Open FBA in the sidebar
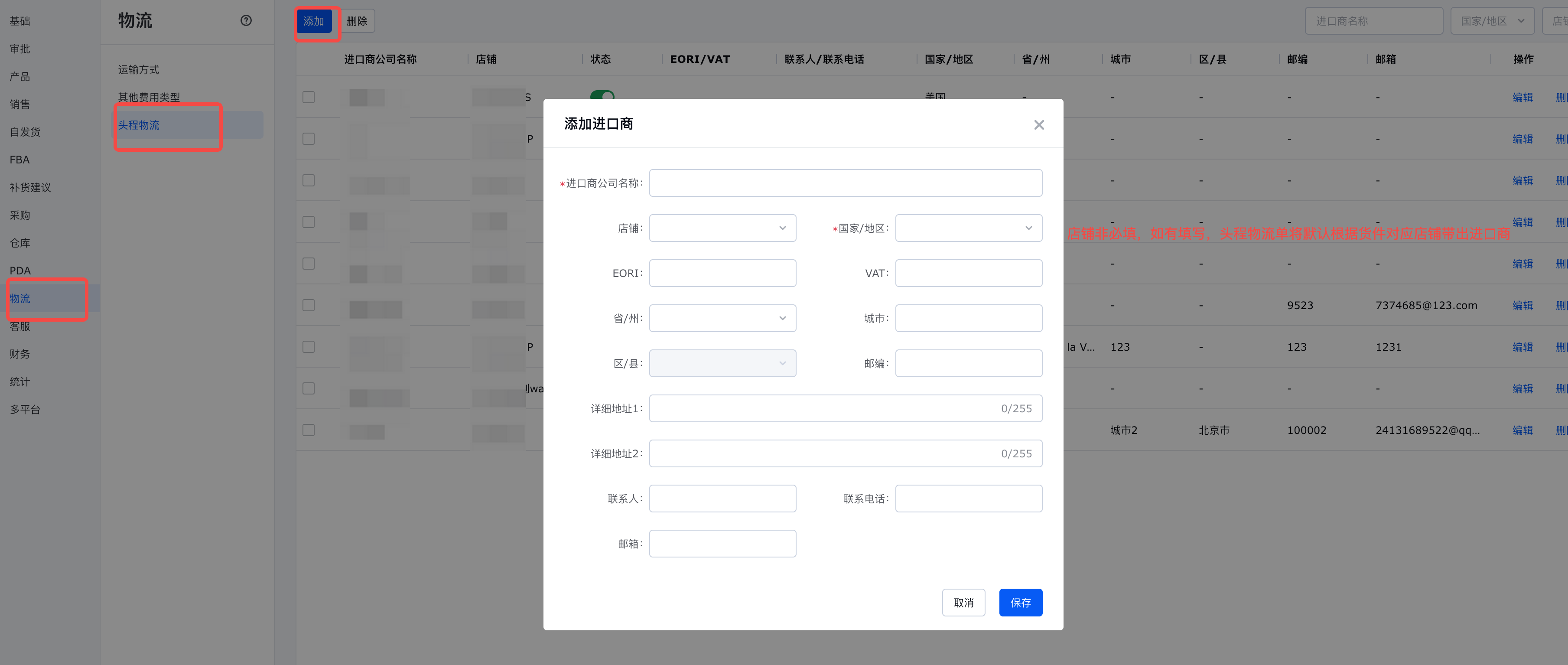1568x665 pixels. (x=20, y=160)
